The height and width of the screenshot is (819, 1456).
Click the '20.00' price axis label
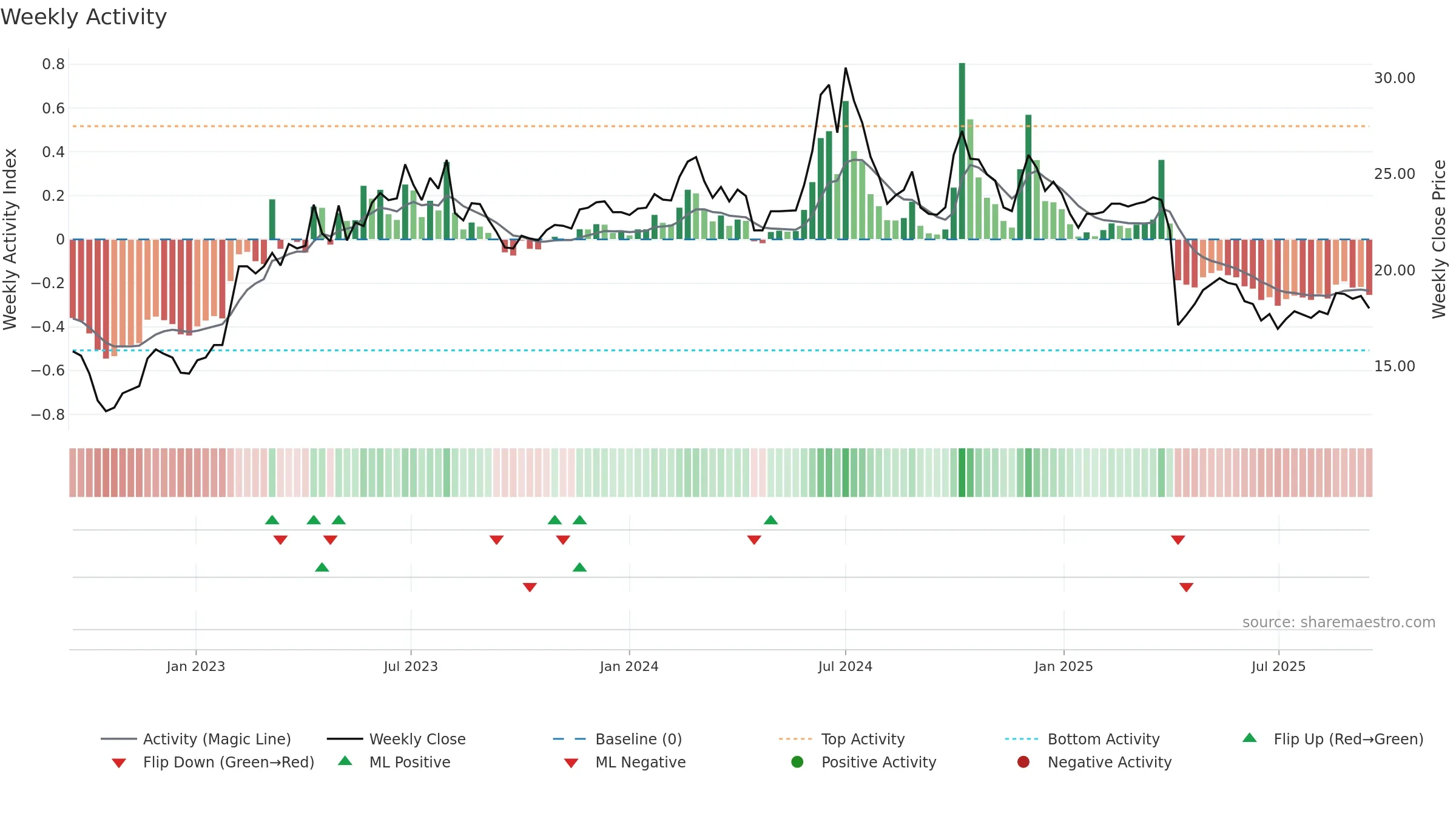click(1394, 270)
